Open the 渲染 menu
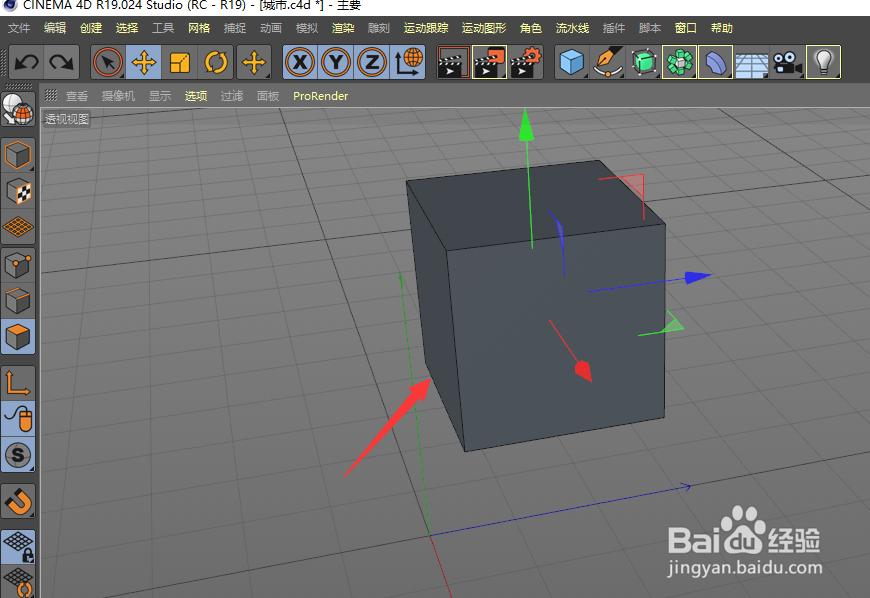 coord(343,28)
